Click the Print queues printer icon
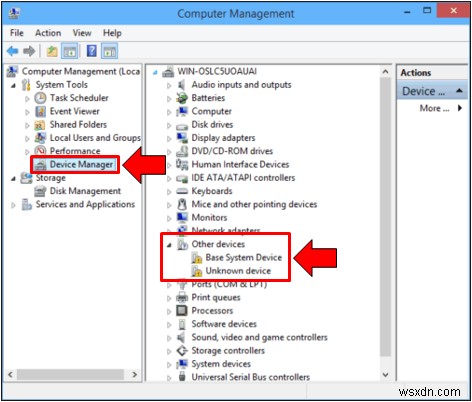This screenshot has height=402, width=472. click(182, 297)
